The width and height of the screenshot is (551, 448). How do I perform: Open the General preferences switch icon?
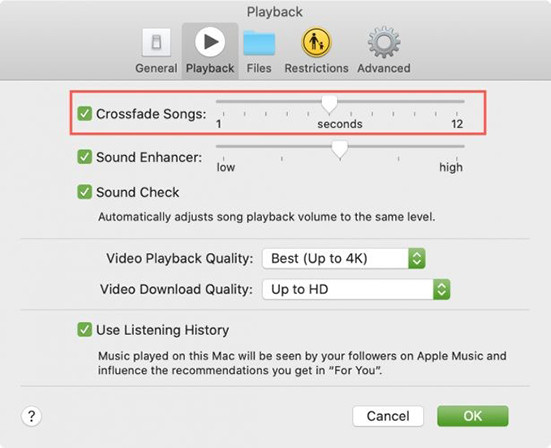pyautogui.click(x=156, y=42)
